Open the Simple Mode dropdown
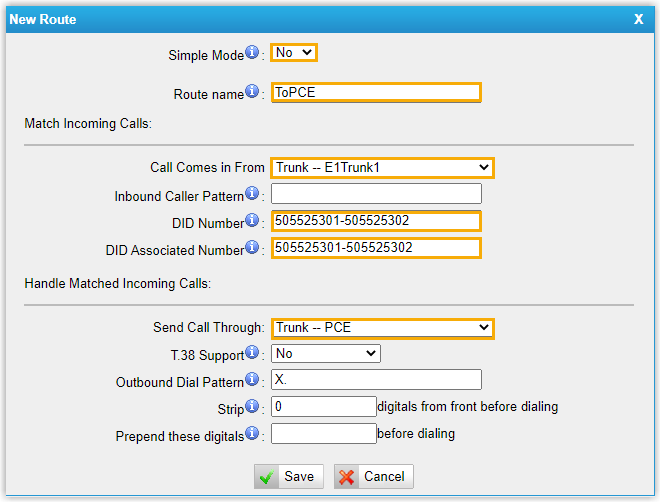 [294, 52]
